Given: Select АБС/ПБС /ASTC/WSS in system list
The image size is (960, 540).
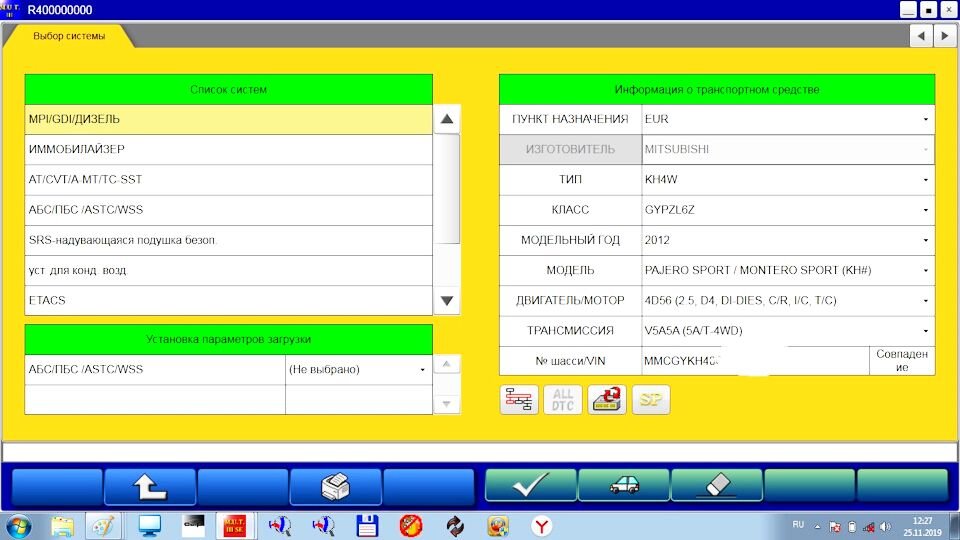Looking at the screenshot, I should tap(228, 210).
